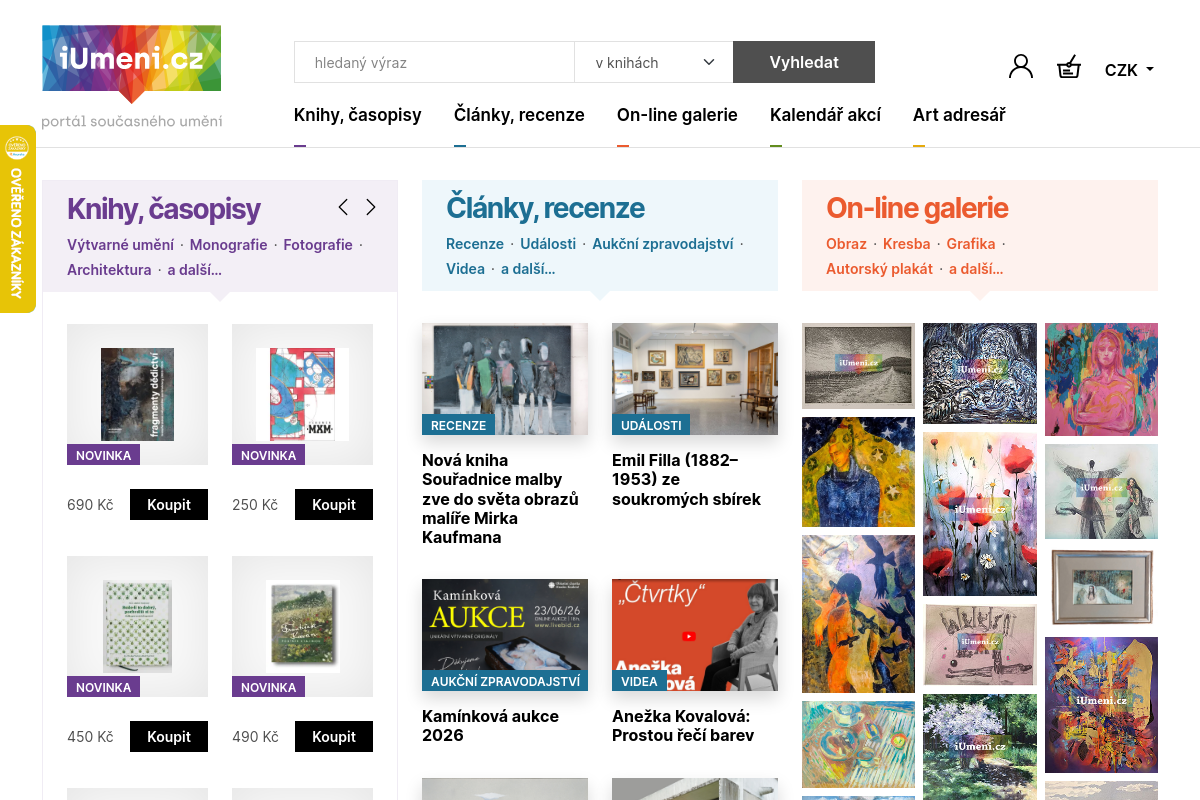Screen dimensions: 1200x800
Task: Click the UDÁLOSTI tag on article image
Action: click(x=651, y=425)
